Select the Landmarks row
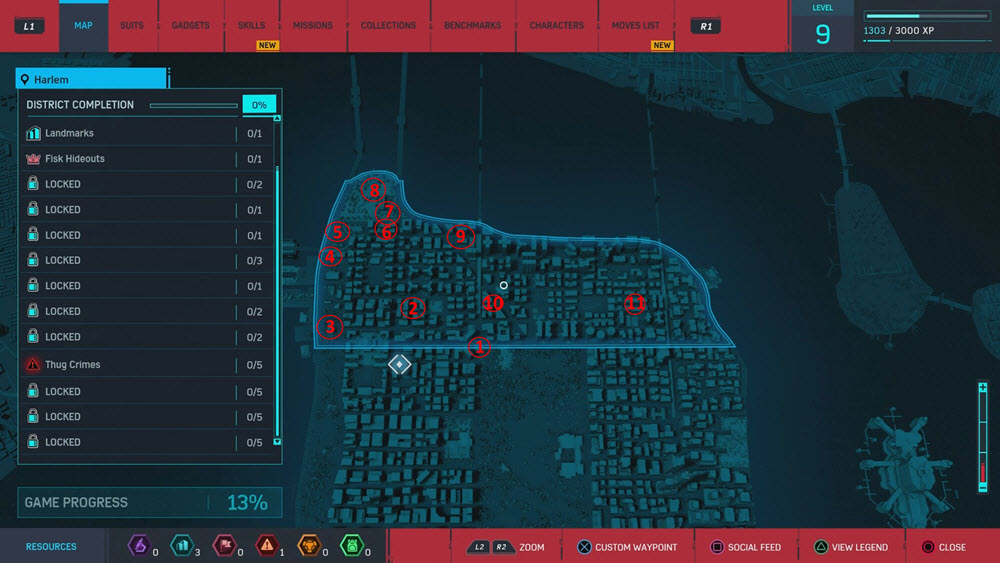The width and height of the screenshot is (1000, 563). pyautogui.click(x=145, y=133)
